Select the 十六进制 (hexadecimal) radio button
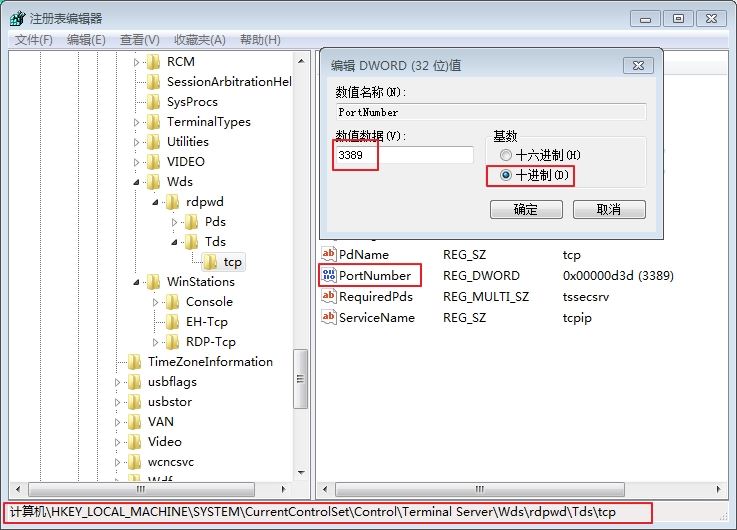737x530 pixels. [x=505, y=155]
